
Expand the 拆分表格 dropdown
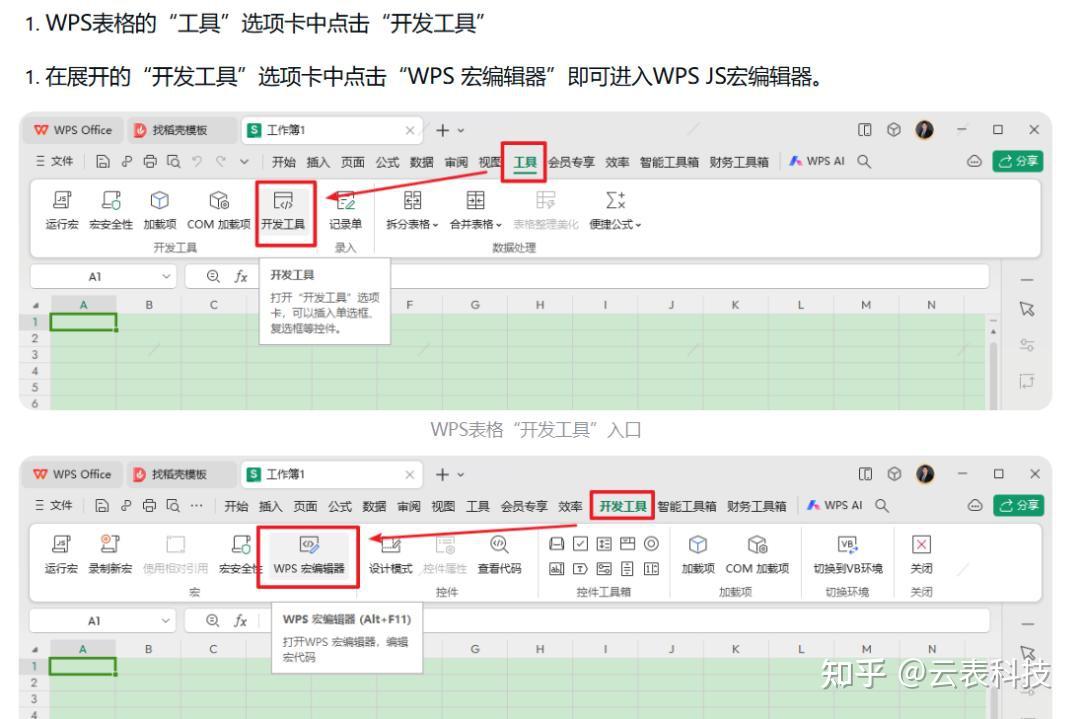(435, 223)
